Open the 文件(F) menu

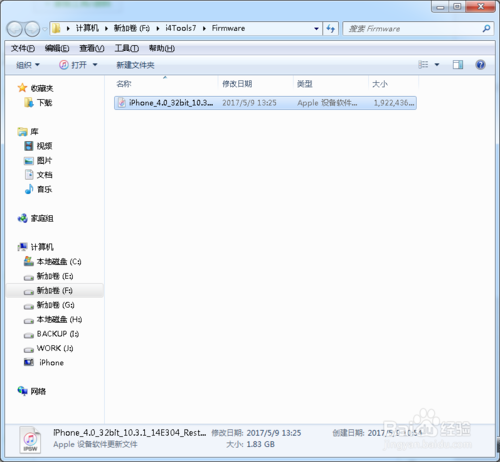[23, 48]
